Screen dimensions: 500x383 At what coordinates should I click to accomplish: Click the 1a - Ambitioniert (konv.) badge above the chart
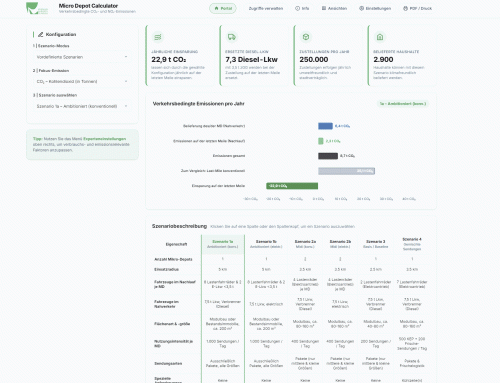(402, 104)
